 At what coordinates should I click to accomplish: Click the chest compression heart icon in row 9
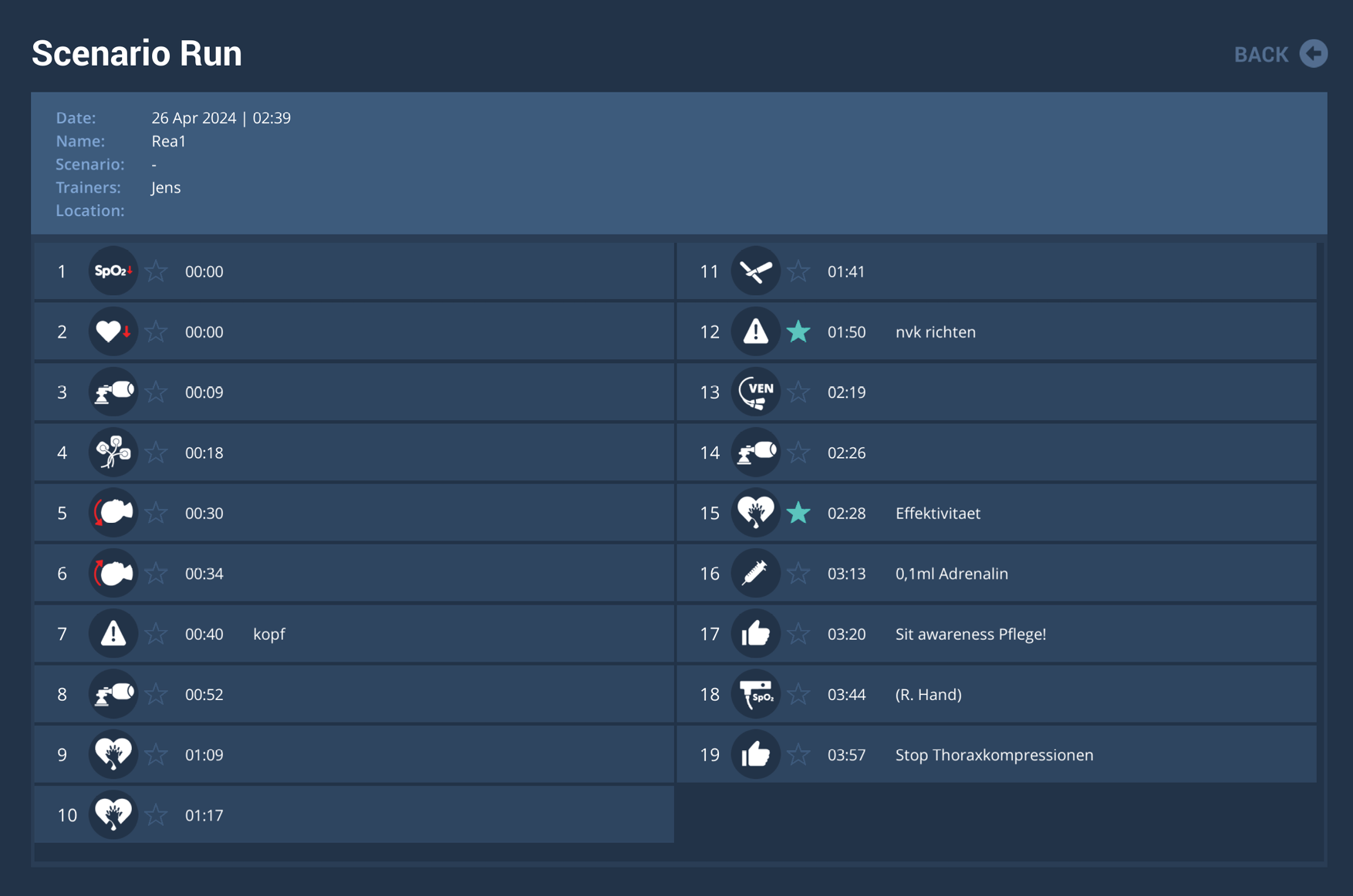coord(113,754)
